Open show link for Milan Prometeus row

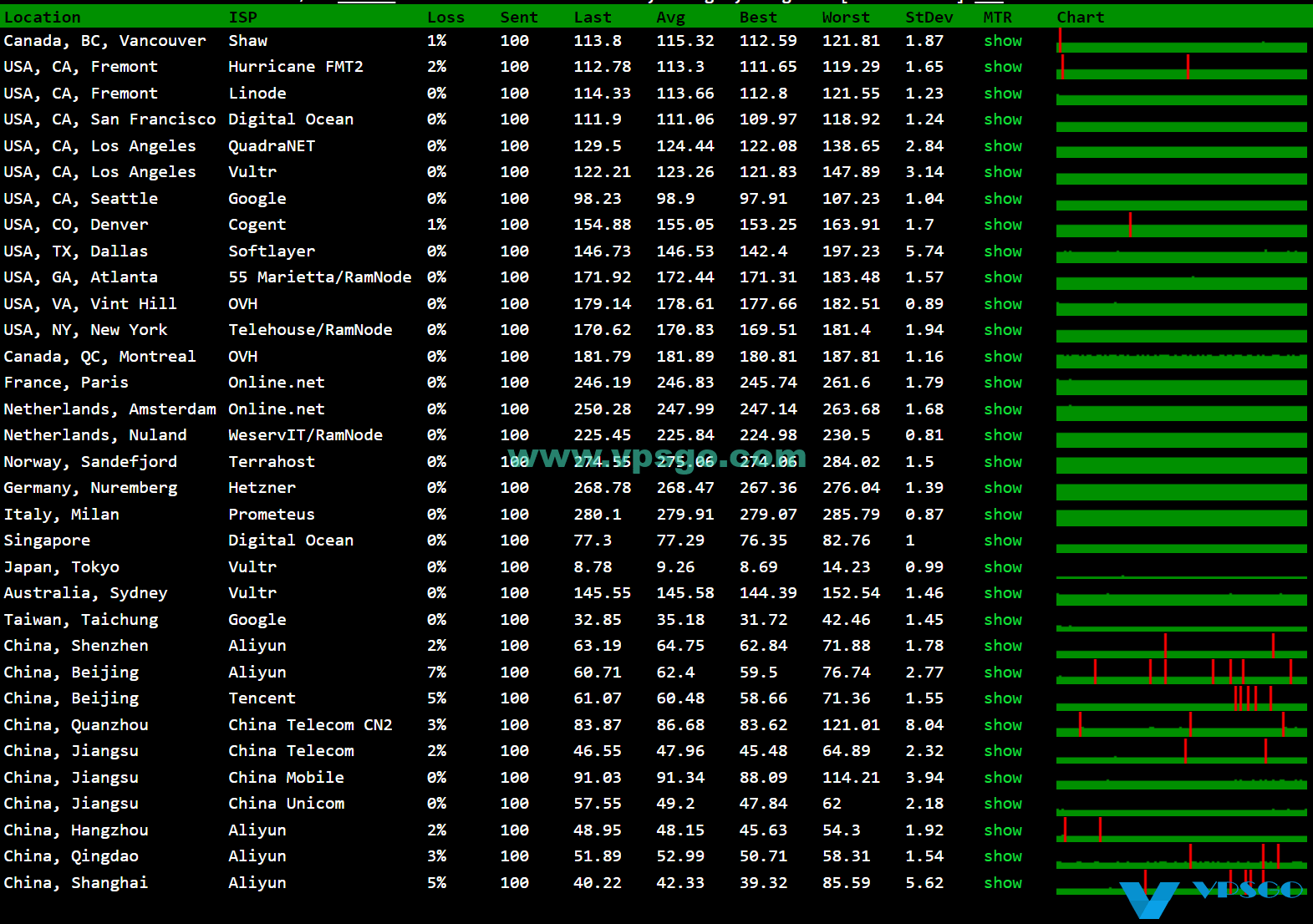point(1002,514)
